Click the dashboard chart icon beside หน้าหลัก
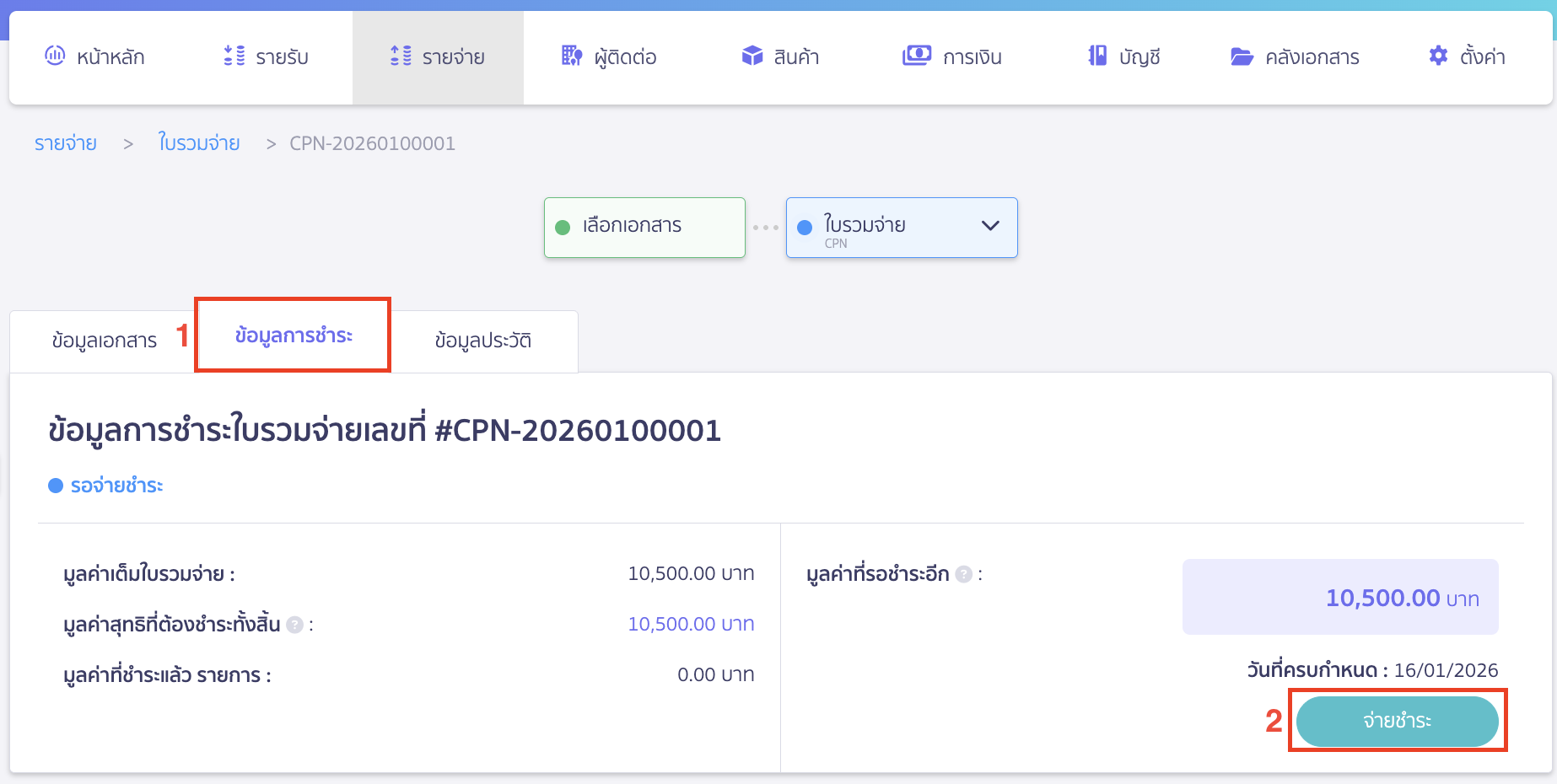This screenshot has height=784, width=1557. click(55, 56)
